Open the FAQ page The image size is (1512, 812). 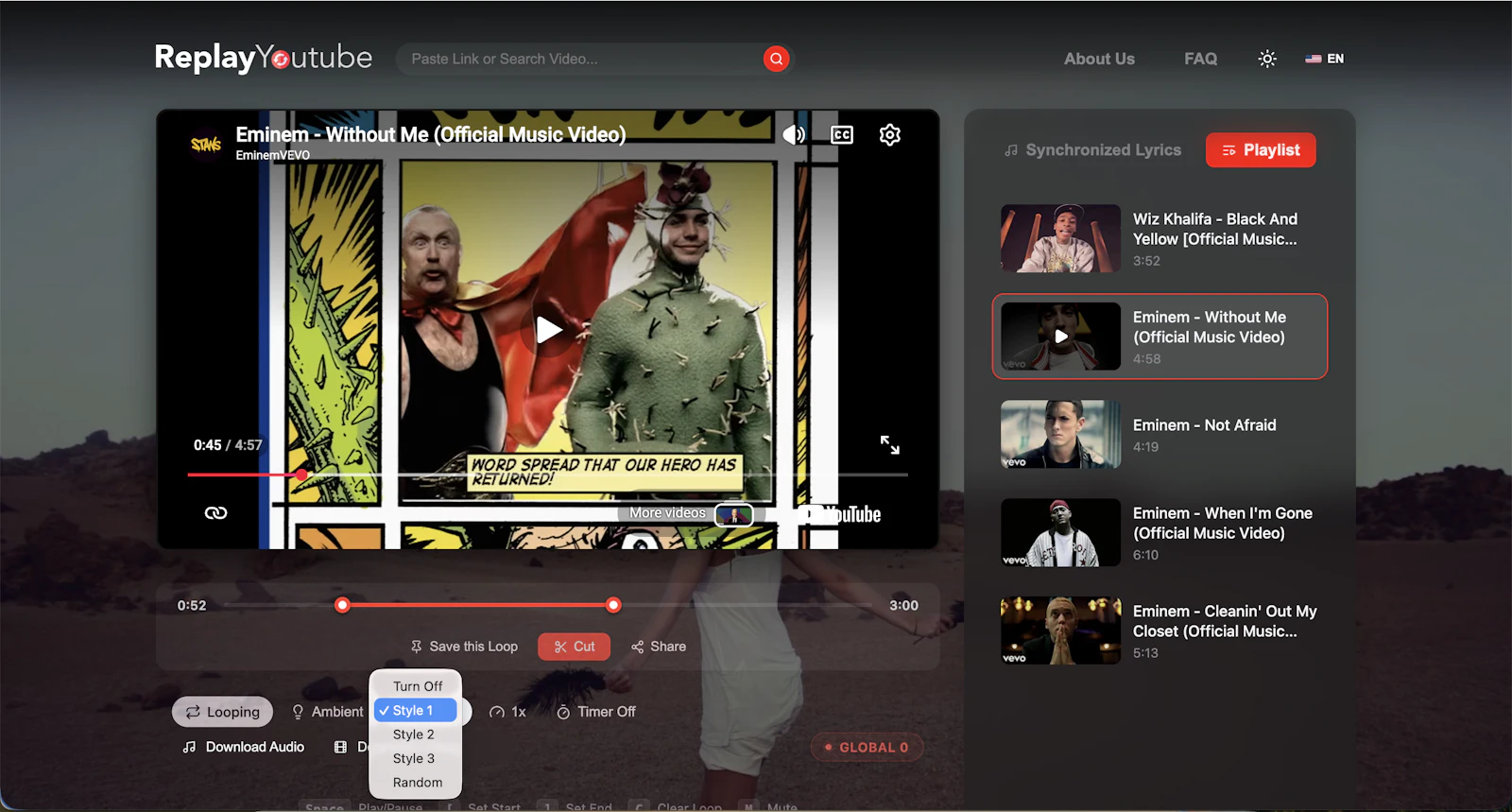tap(1200, 59)
